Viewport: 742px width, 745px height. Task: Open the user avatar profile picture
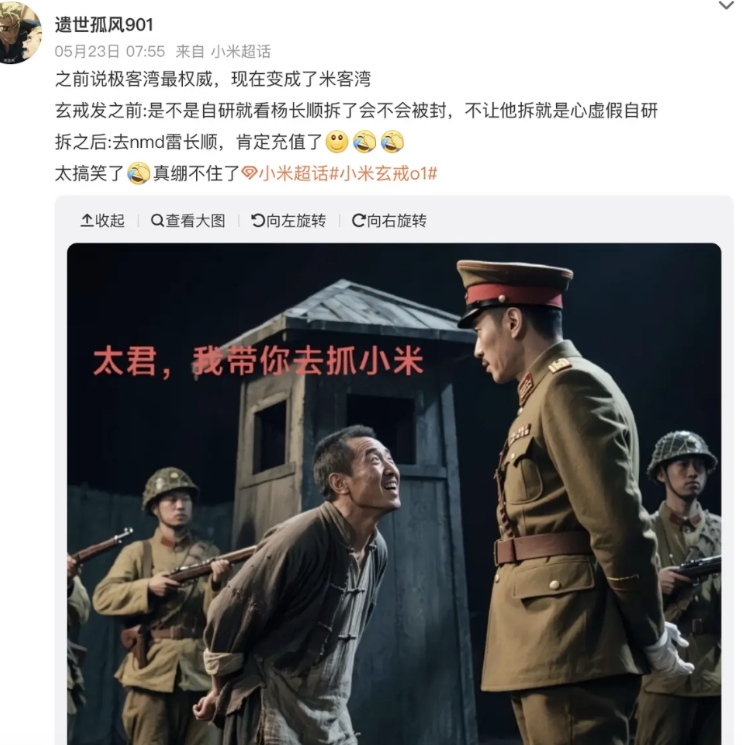pyautogui.click(x=19, y=32)
